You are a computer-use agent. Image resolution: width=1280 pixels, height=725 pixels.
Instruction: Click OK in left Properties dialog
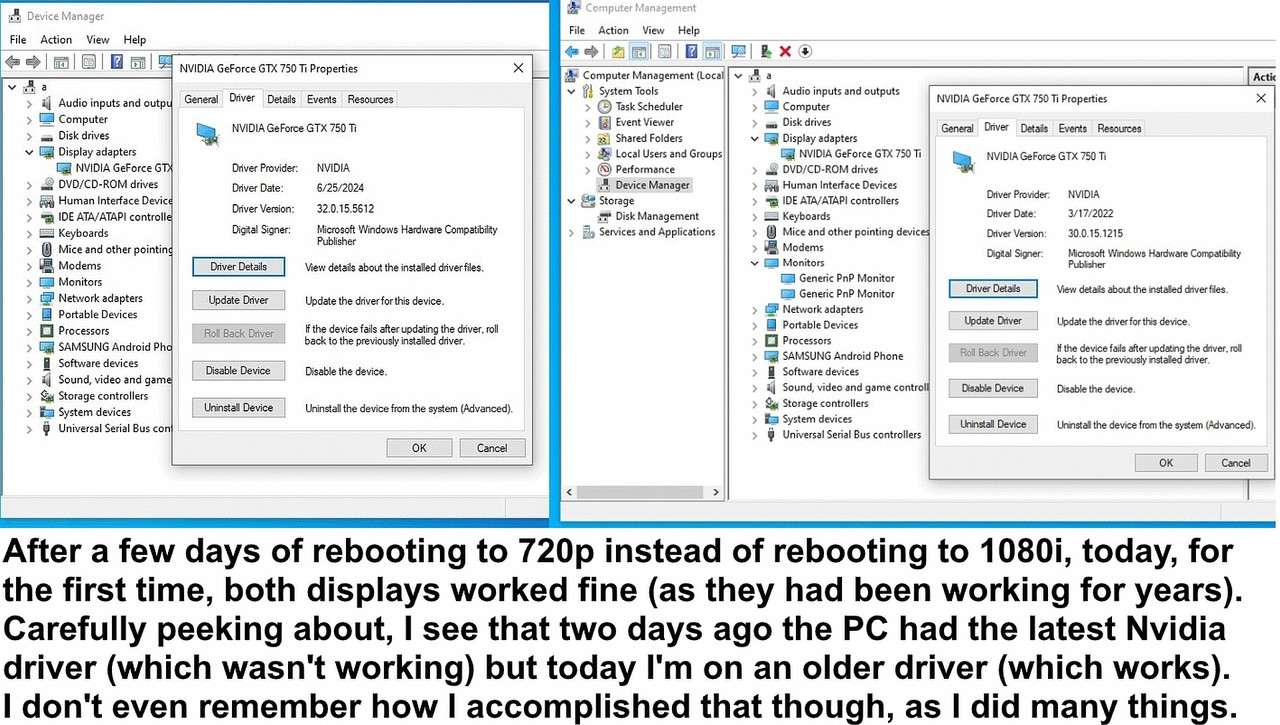coord(419,448)
